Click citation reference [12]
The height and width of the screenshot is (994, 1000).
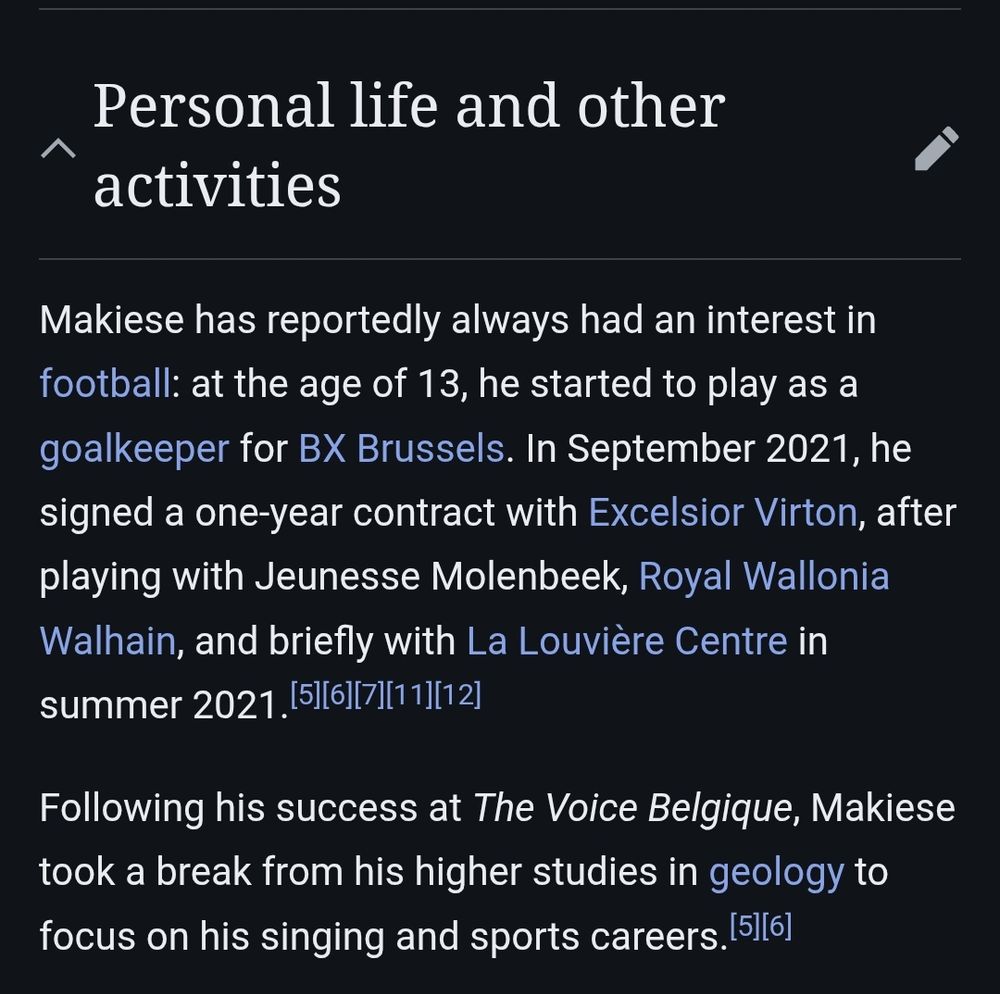click(460, 690)
